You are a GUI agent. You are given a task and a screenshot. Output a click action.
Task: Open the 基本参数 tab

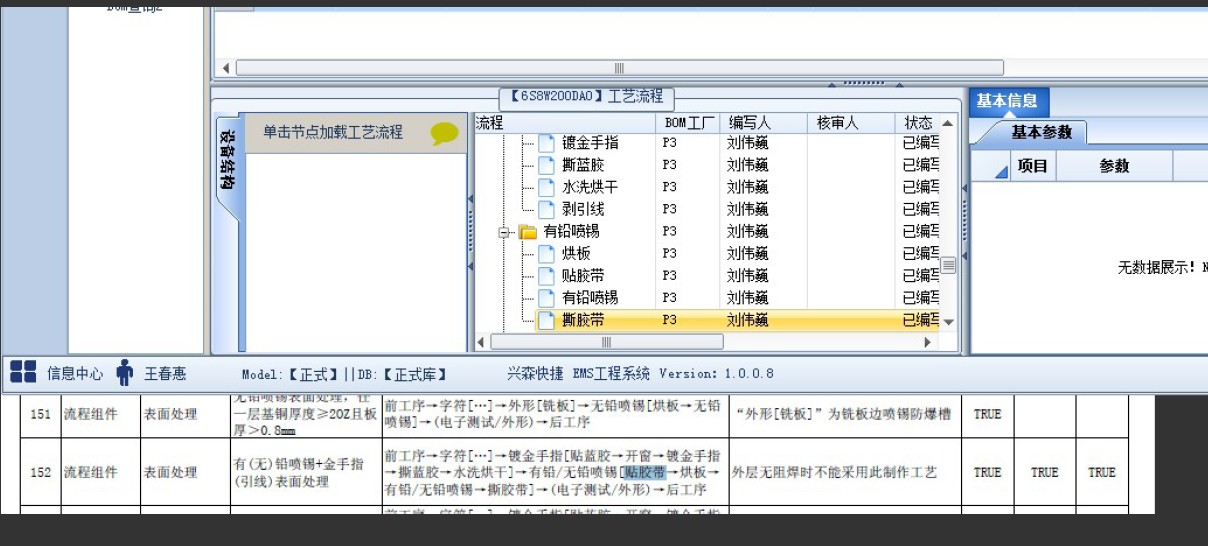coord(1041,132)
